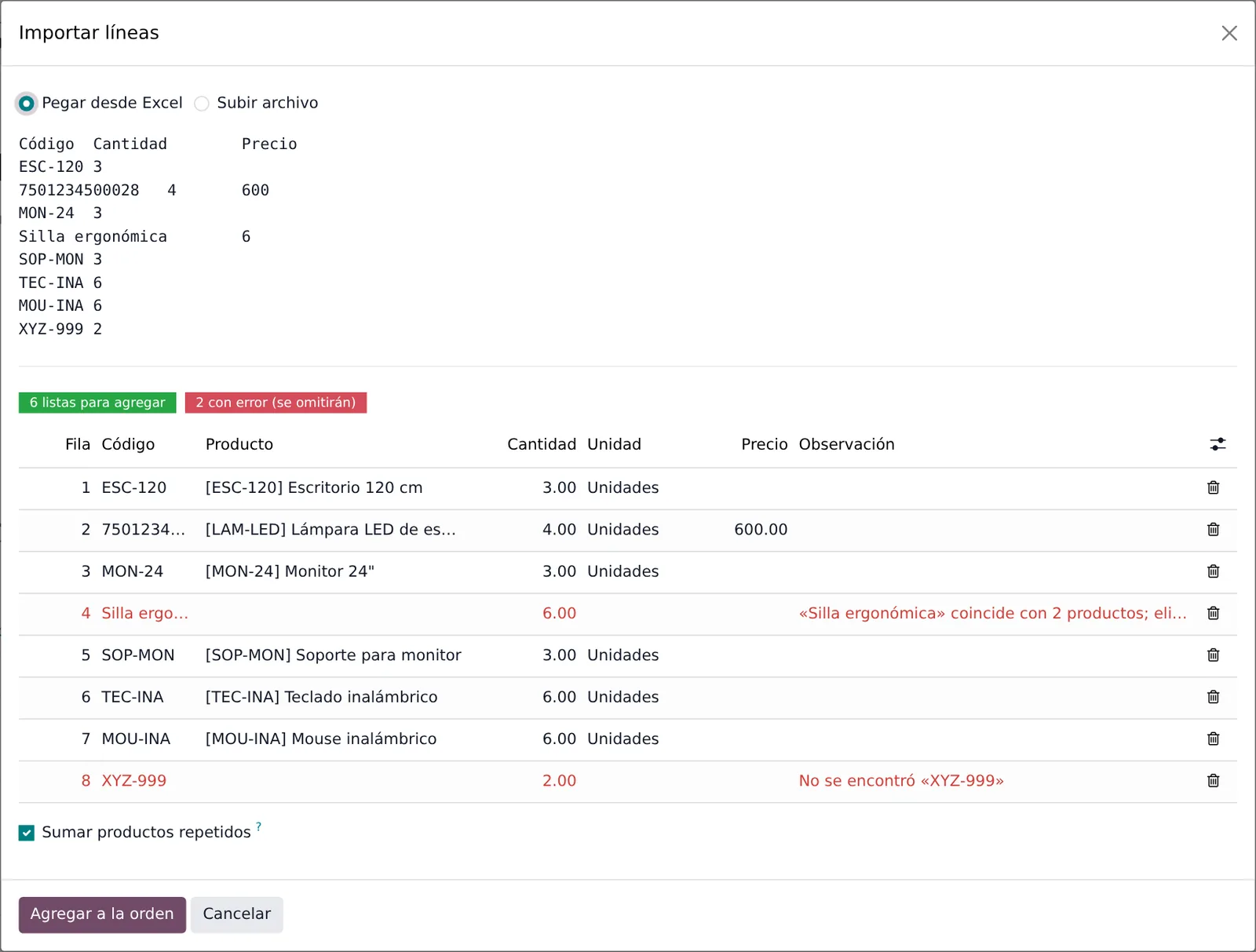Image resolution: width=1256 pixels, height=952 pixels.
Task: Remove SOP-MON Soporte para monitor row
Action: point(1213,655)
